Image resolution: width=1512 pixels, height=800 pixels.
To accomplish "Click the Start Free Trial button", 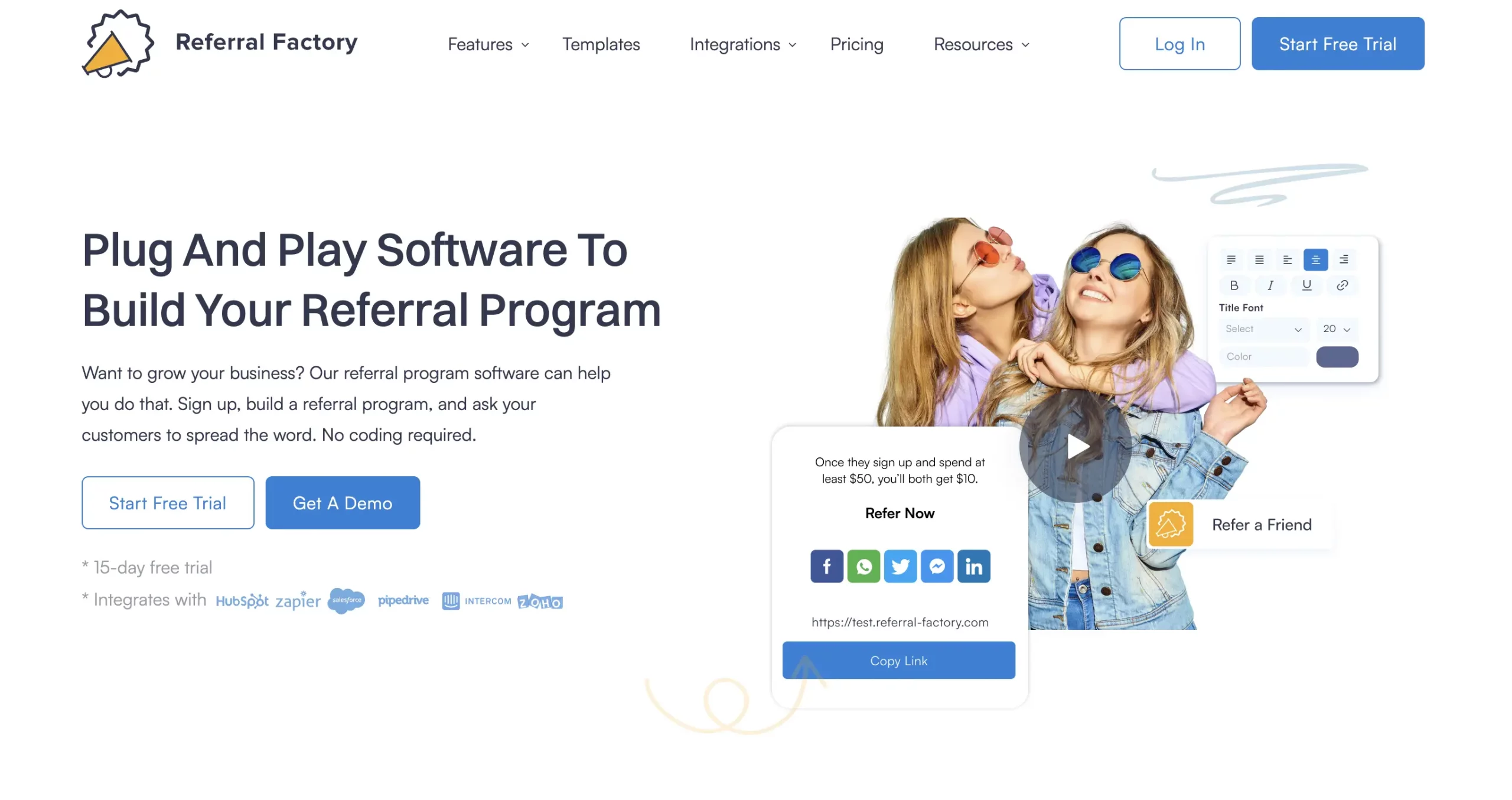I will click(x=1338, y=44).
